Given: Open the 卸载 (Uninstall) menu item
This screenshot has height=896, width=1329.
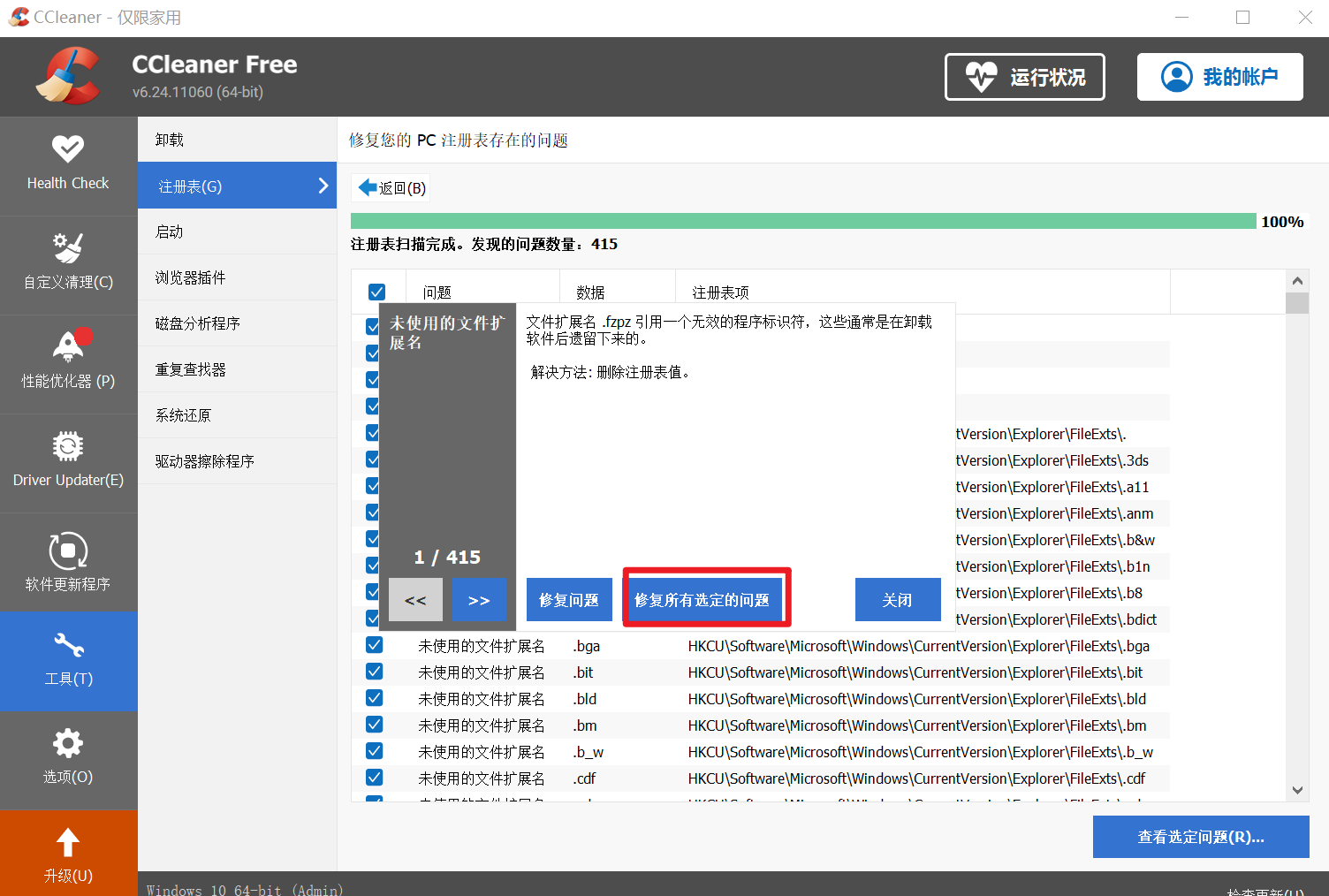Looking at the screenshot, I should (237, 140).
